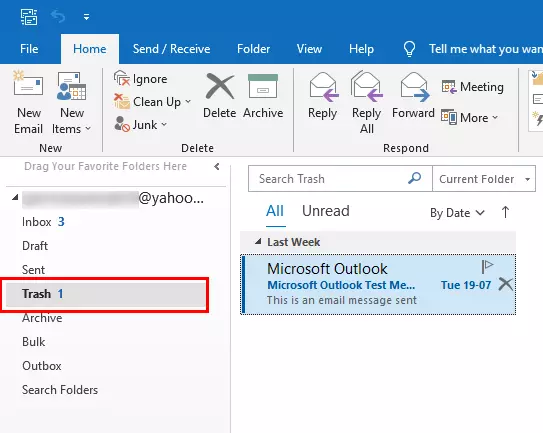Click the Reply All button
543x433 pixels.
[x=366, y=103]
